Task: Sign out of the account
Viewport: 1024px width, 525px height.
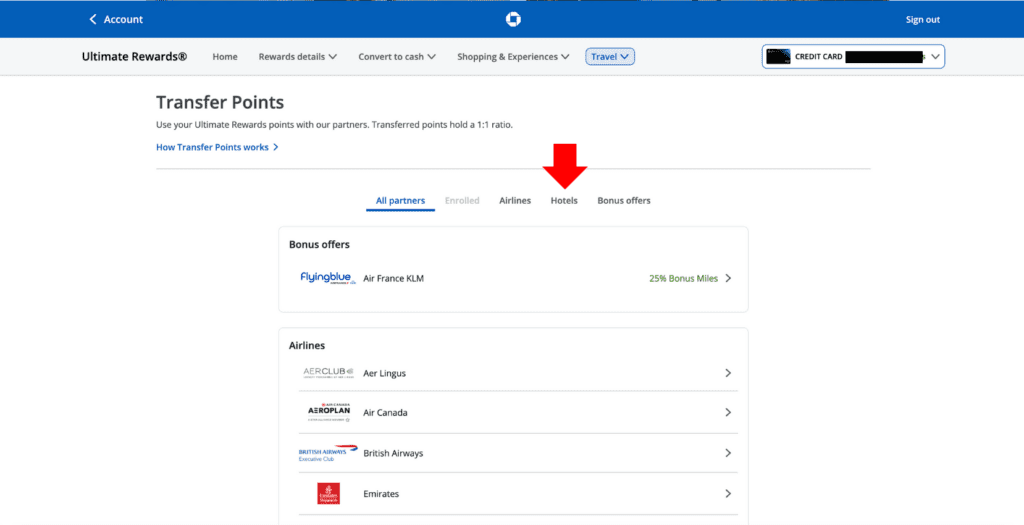Action: [922, 20]
